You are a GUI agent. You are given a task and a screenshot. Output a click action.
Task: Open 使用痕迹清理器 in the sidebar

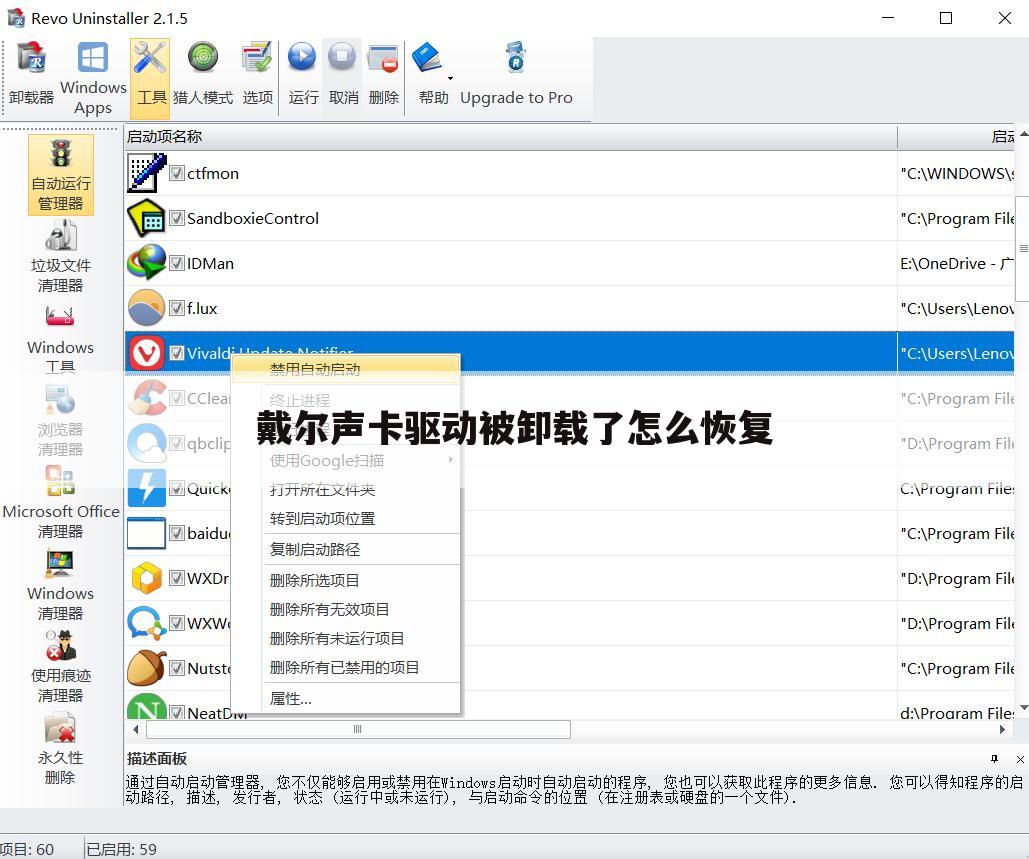[x=61, y=667]
